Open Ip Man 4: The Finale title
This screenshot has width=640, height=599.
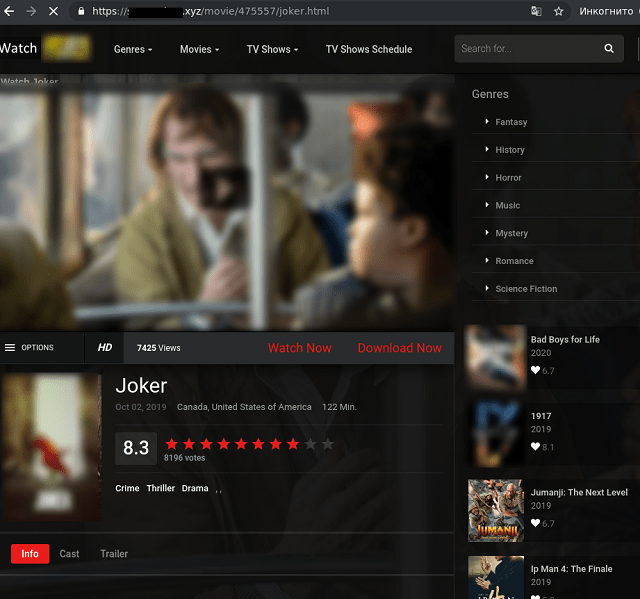[x=571, y=568]
